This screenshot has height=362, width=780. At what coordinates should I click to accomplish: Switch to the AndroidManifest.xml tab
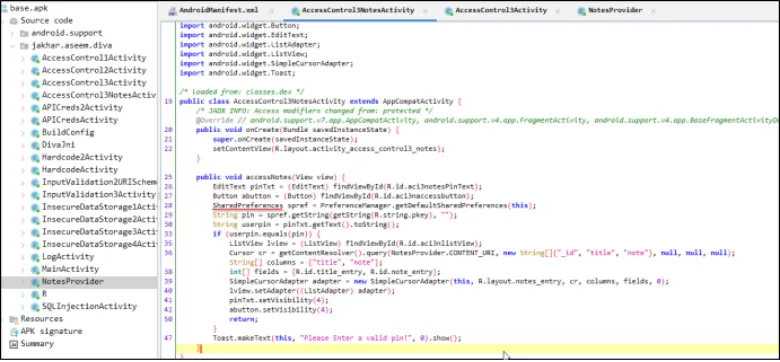coord(219,10)
